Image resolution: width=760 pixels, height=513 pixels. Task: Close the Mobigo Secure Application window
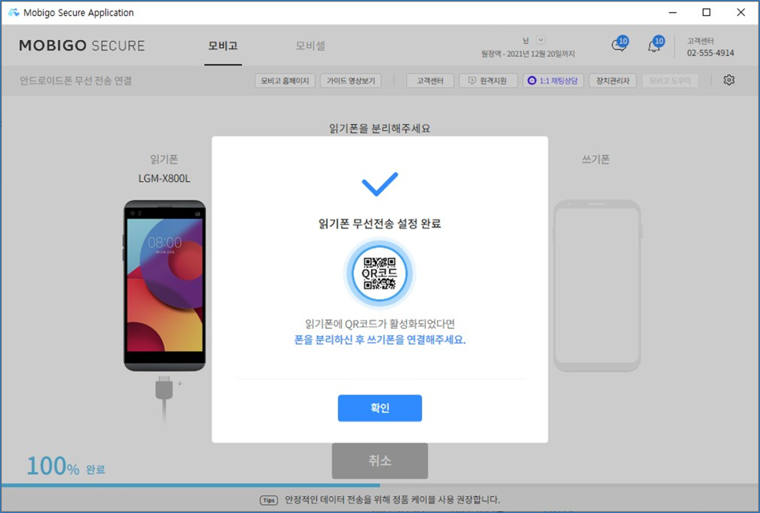pyautogui.click(x=741, y=13)
